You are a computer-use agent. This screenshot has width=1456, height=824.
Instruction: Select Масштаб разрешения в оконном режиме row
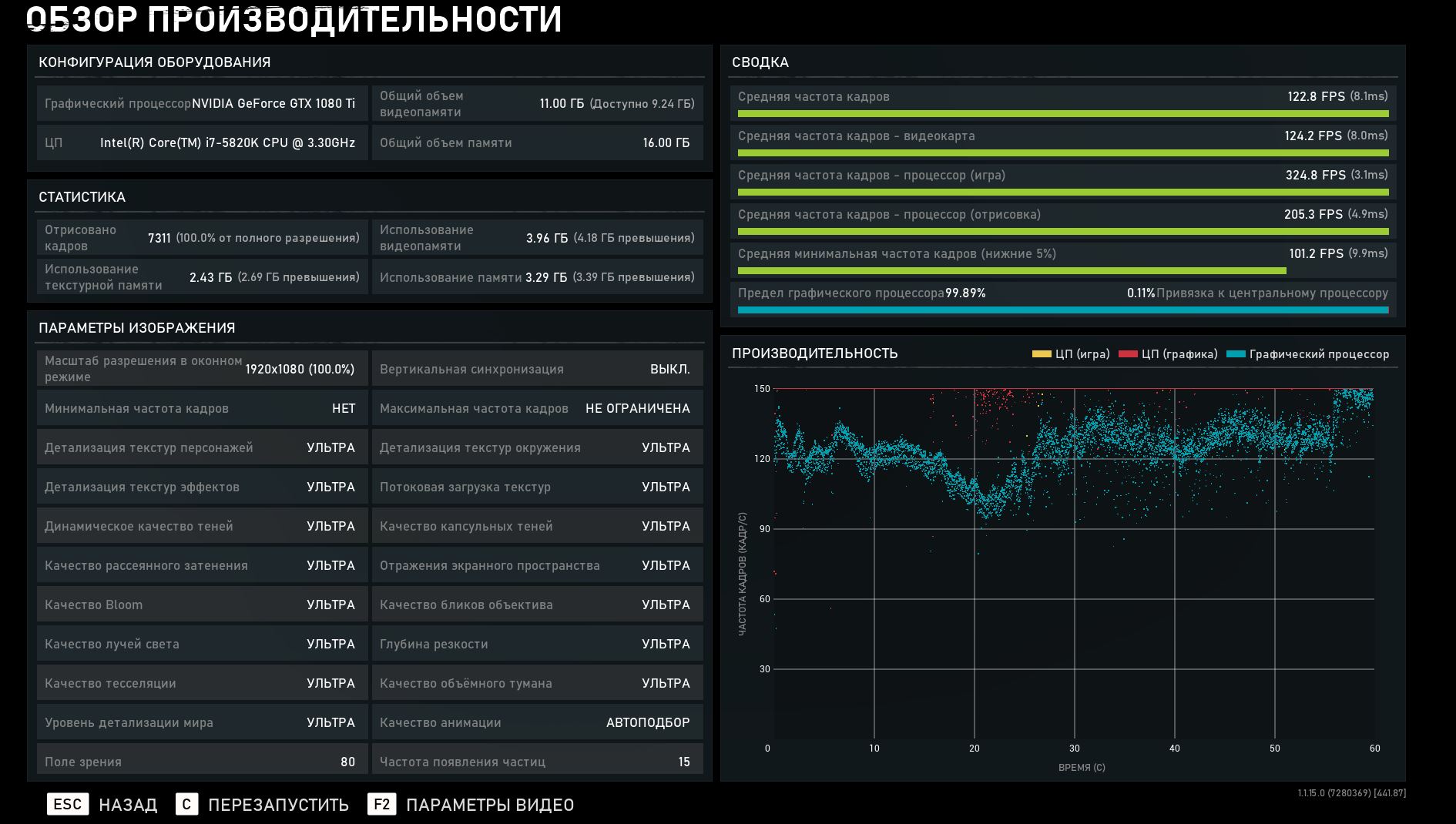(x=202, y=370)
